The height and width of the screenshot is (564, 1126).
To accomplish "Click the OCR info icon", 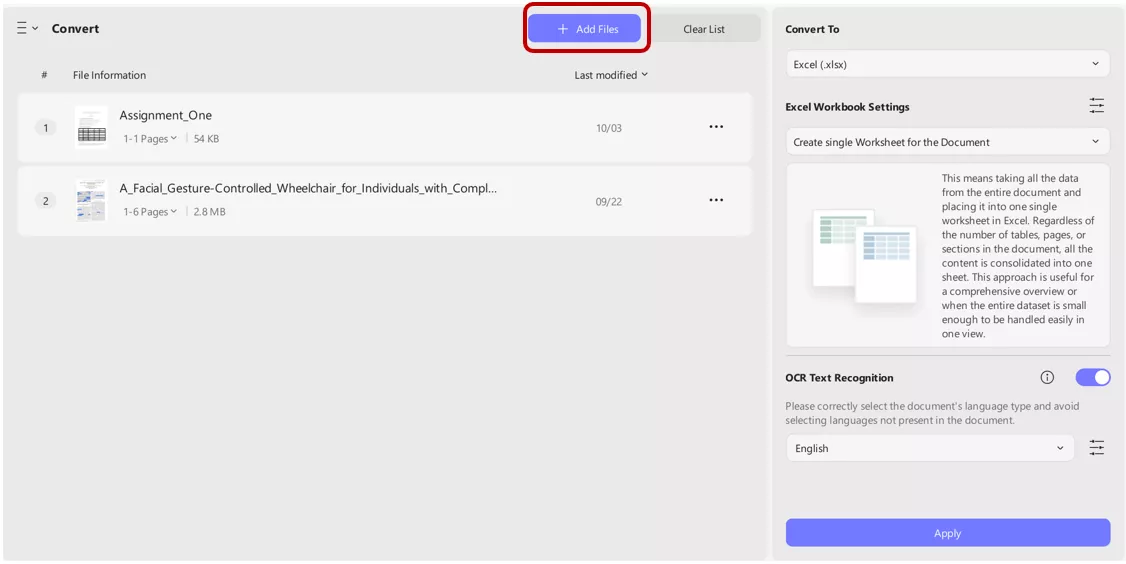I will tap(1047, 377).
